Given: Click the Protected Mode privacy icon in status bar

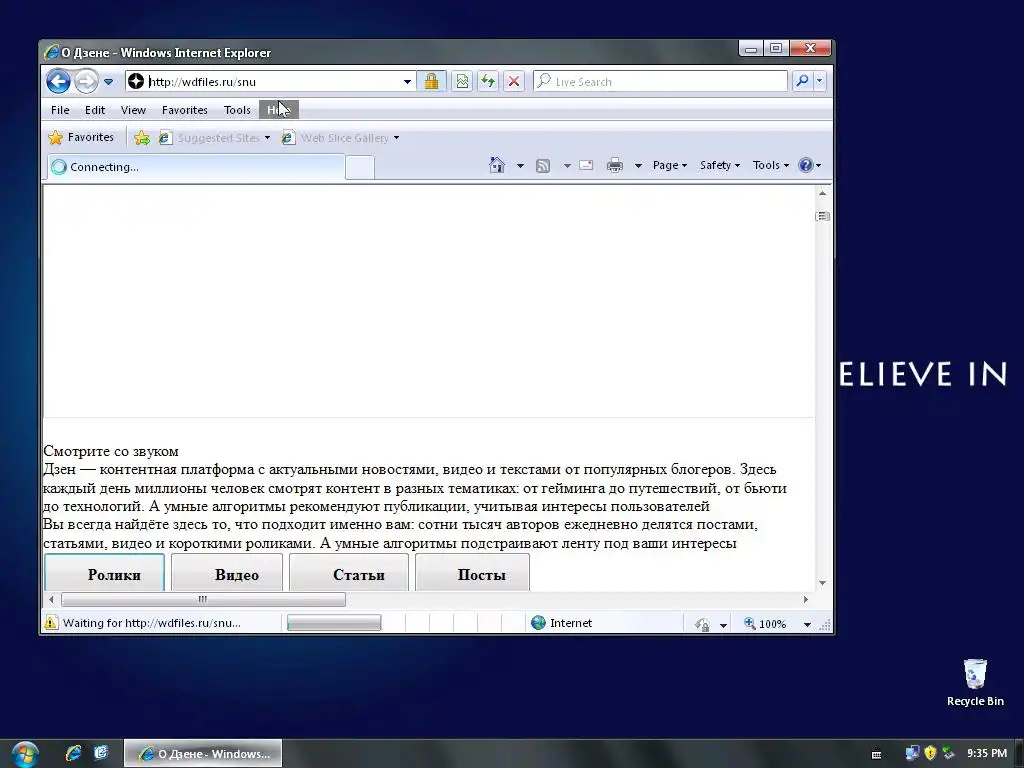Looking at the screenshot, I should point(702,624).
